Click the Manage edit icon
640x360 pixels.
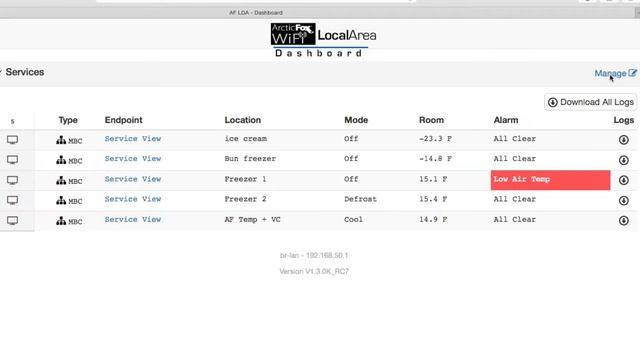632,73
